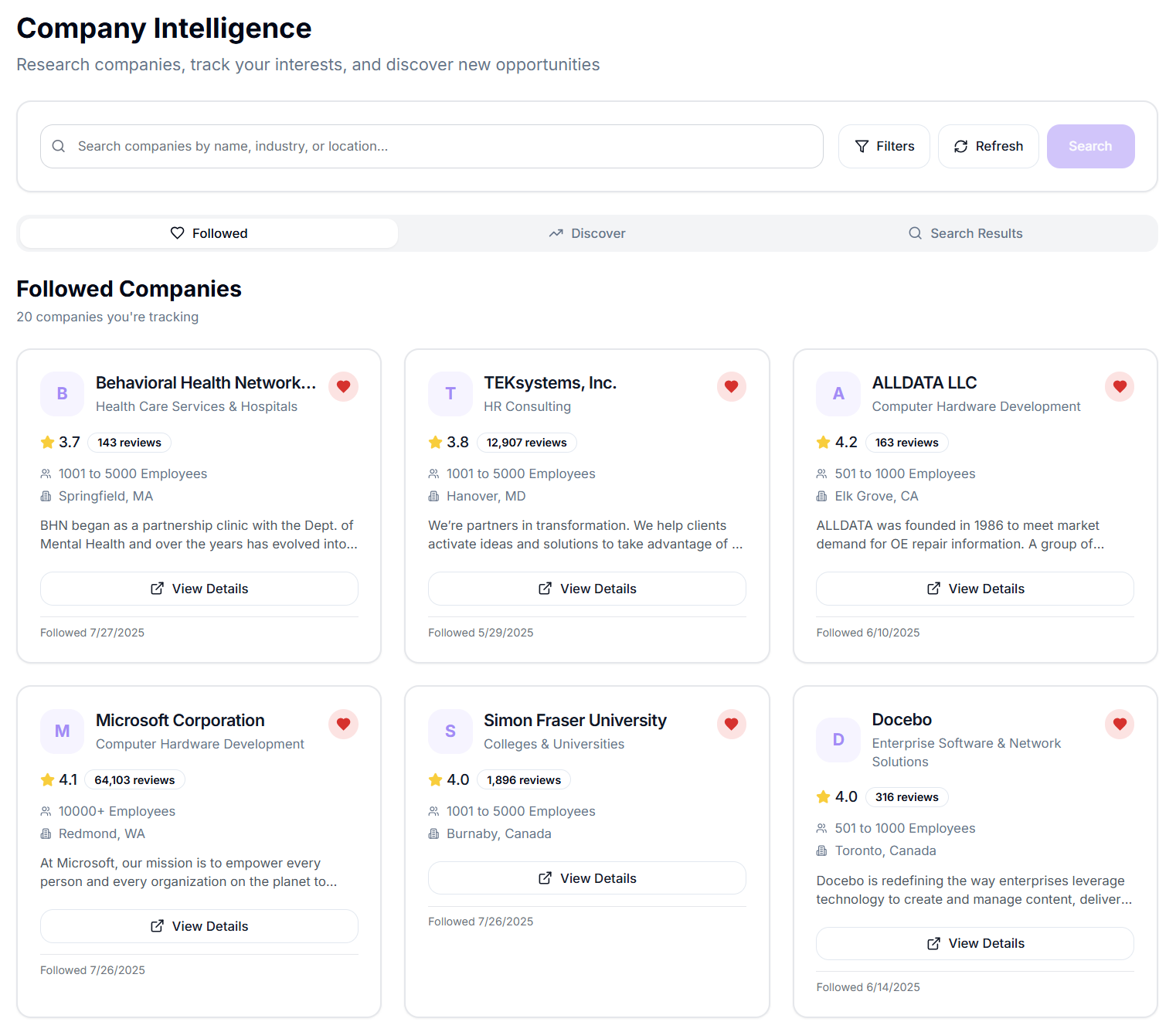
Task: Click the employees icon on Docebo card
Action: tap(821, 828)
